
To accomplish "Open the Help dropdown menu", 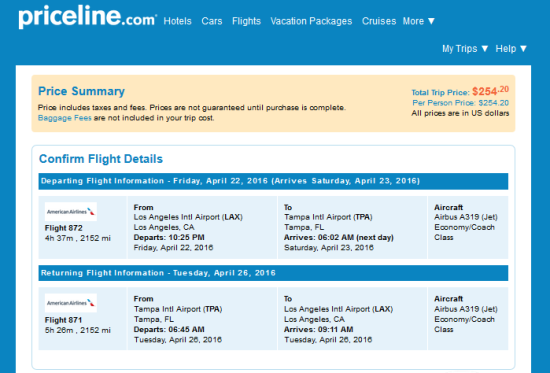I will coord(511,48).
